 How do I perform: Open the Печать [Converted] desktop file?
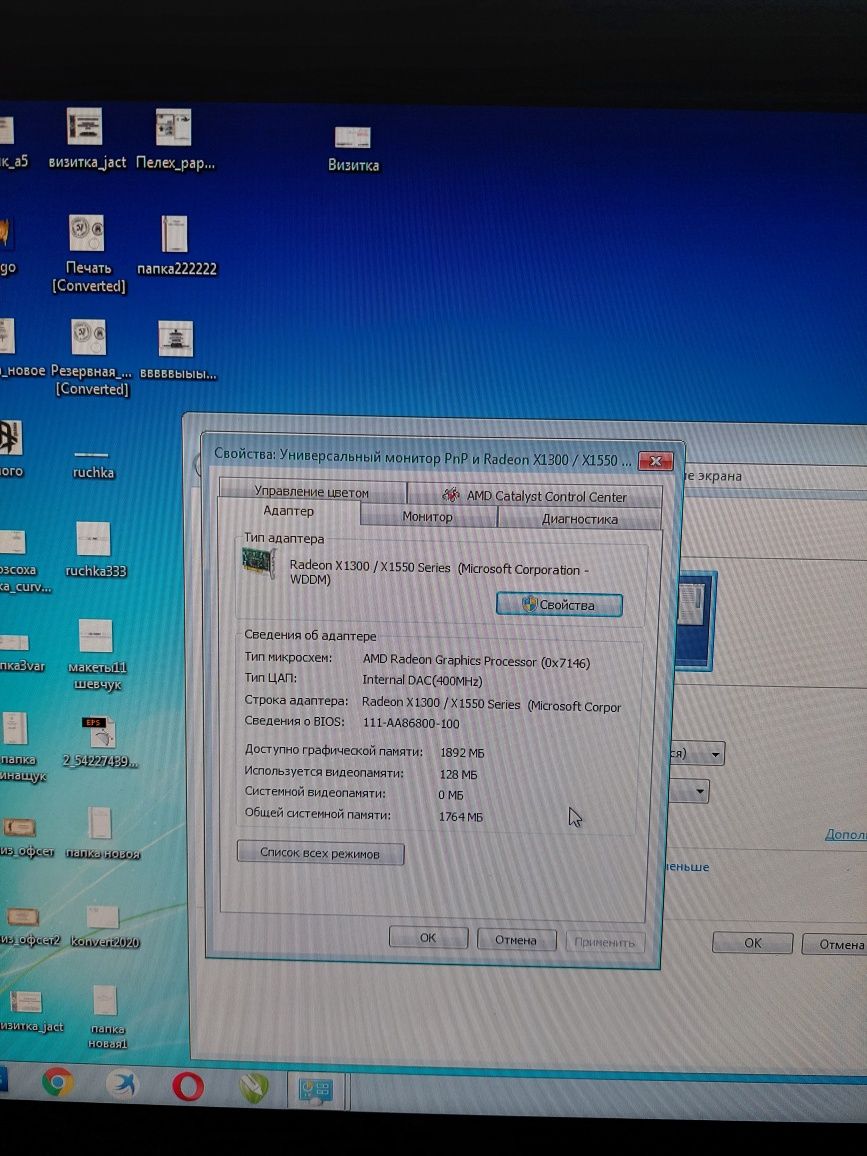coord(88,254)
